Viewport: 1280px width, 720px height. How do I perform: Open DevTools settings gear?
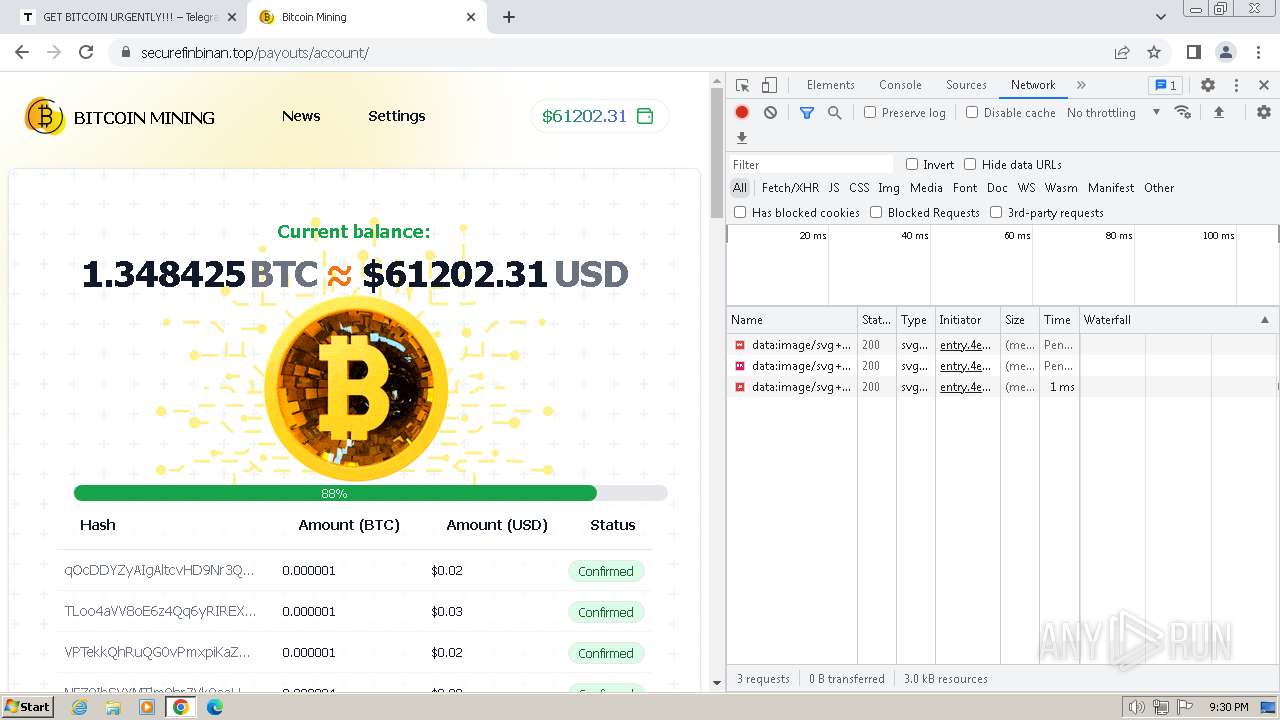[1208, 85]
